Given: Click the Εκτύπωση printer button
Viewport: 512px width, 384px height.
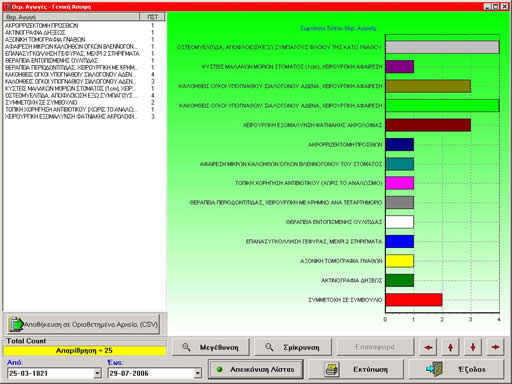Looking at the screenshot, I should (x=356, y=369).
